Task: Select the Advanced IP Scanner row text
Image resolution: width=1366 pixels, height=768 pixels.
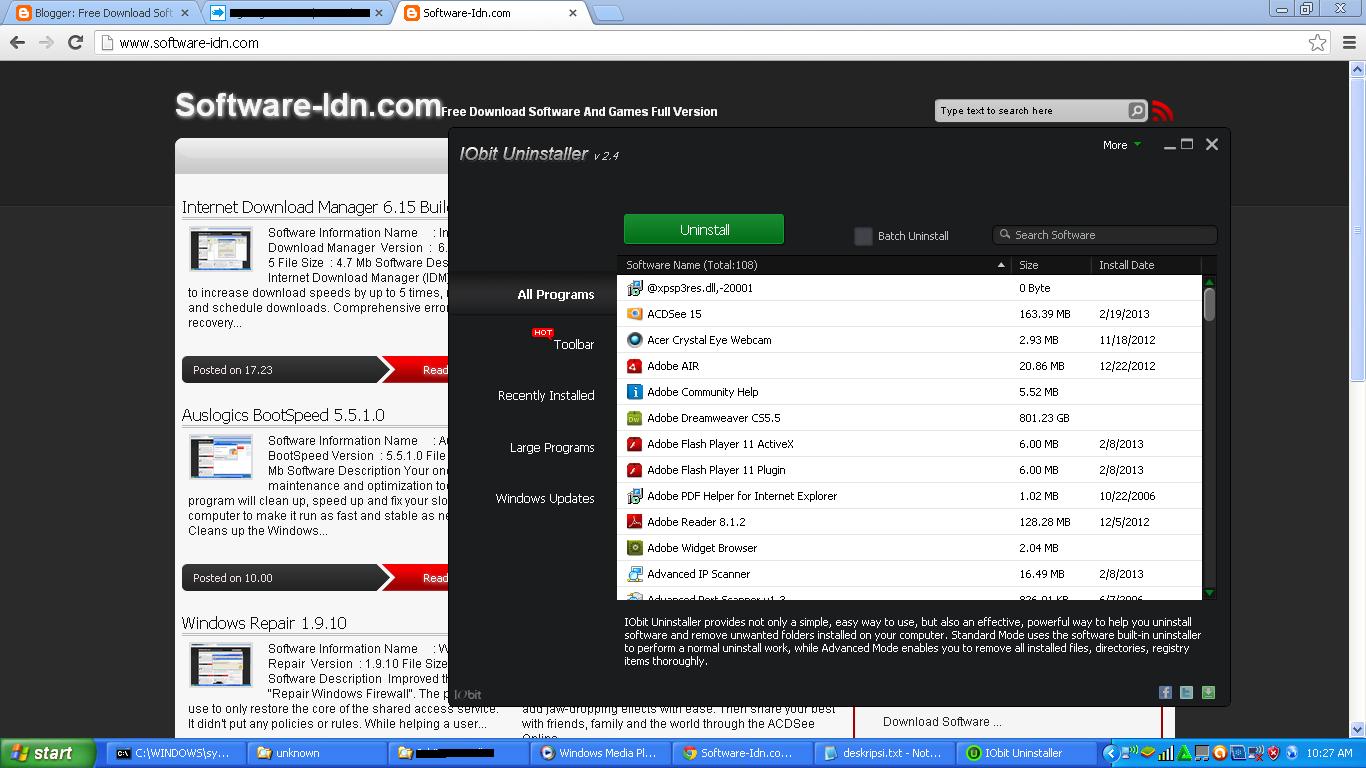Action: click(x=698, y=574)
